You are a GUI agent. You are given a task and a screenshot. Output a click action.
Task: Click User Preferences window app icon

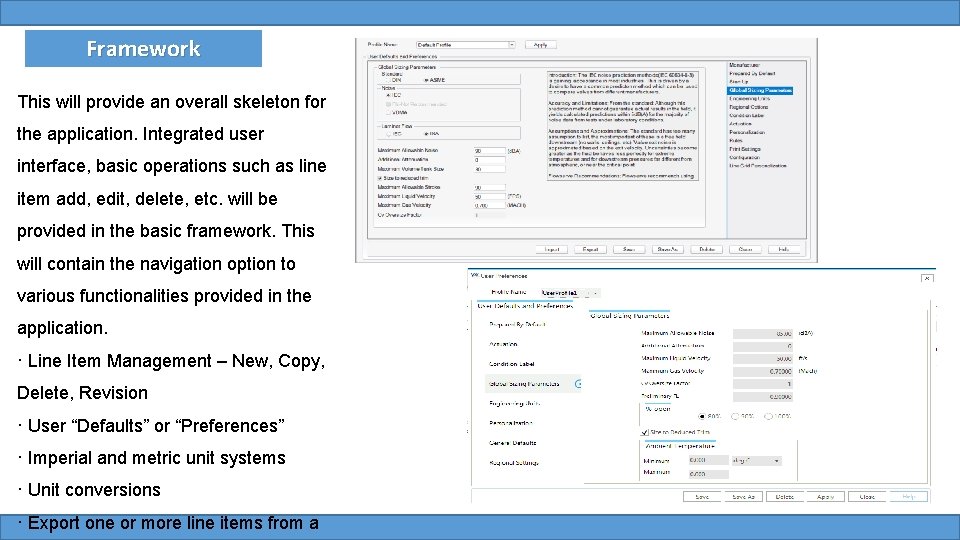click(474, 276)
